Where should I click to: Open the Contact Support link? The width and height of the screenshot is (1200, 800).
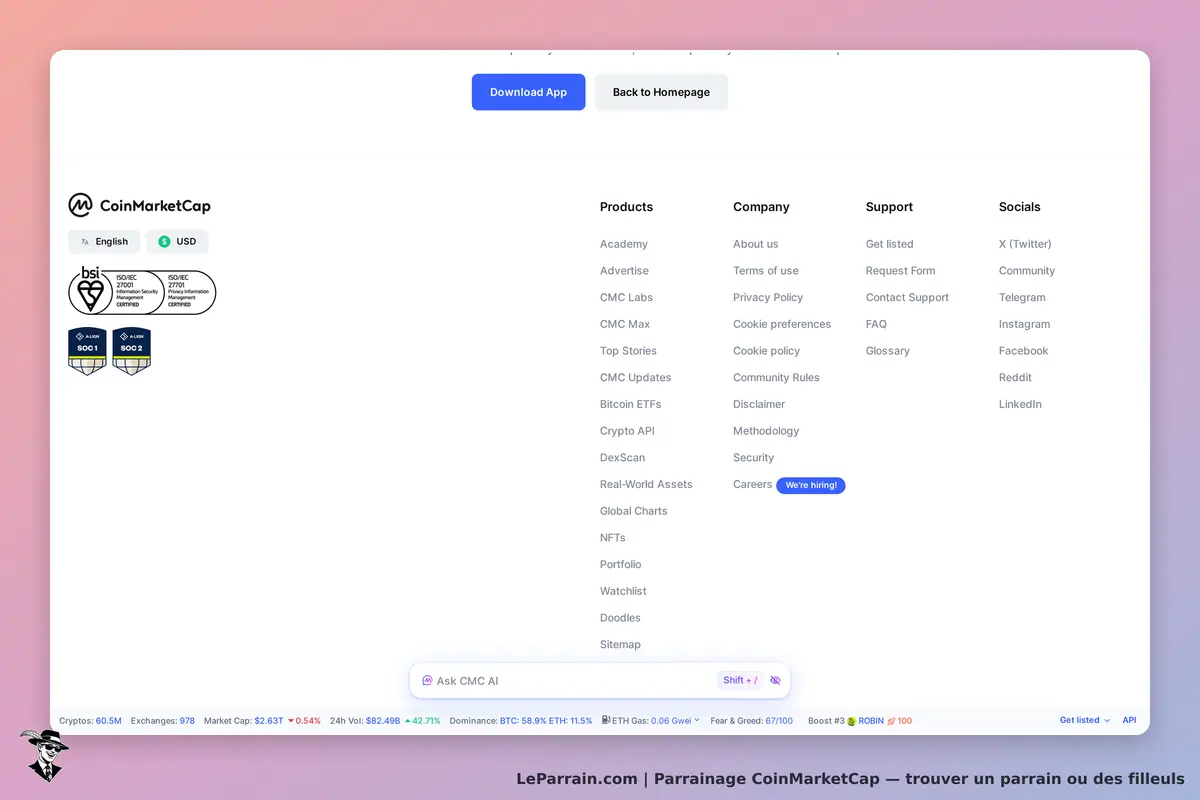pyautogui.click(x=907, y=297)
